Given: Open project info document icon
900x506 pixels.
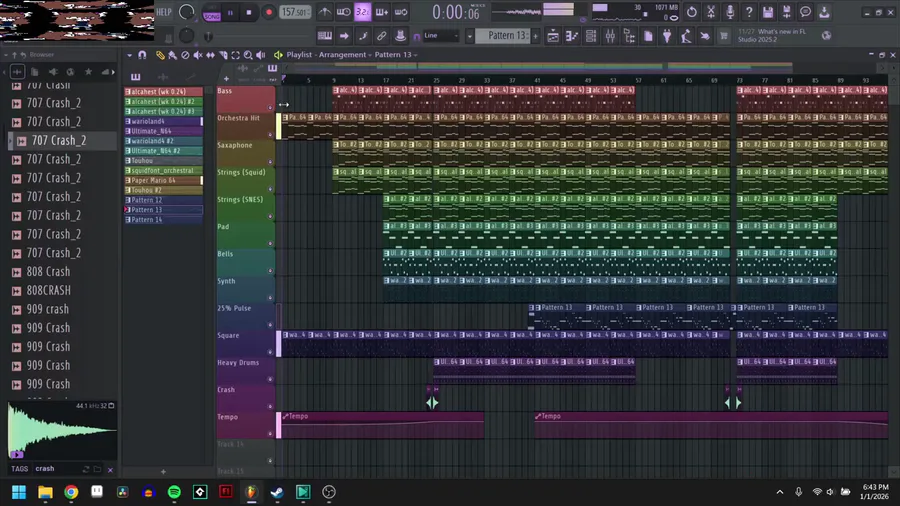Looking at the screenshot, I should tap(648, 36).
